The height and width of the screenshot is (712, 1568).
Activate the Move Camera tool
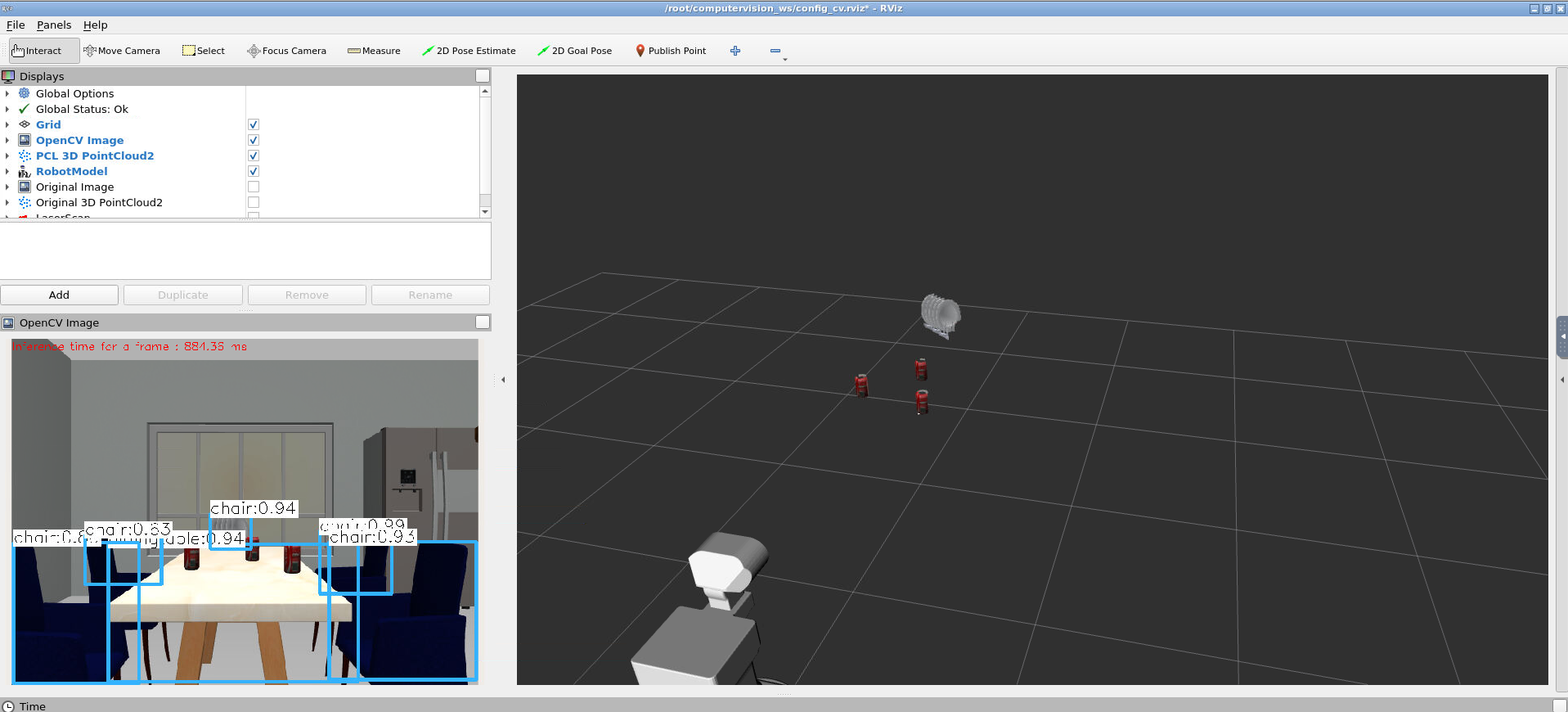click(122, 51)
